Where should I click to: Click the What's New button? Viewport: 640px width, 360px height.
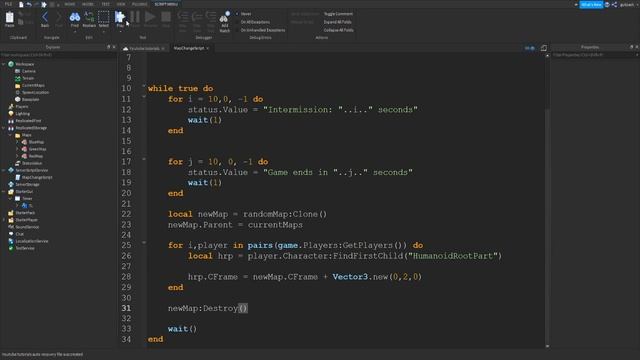591,4
